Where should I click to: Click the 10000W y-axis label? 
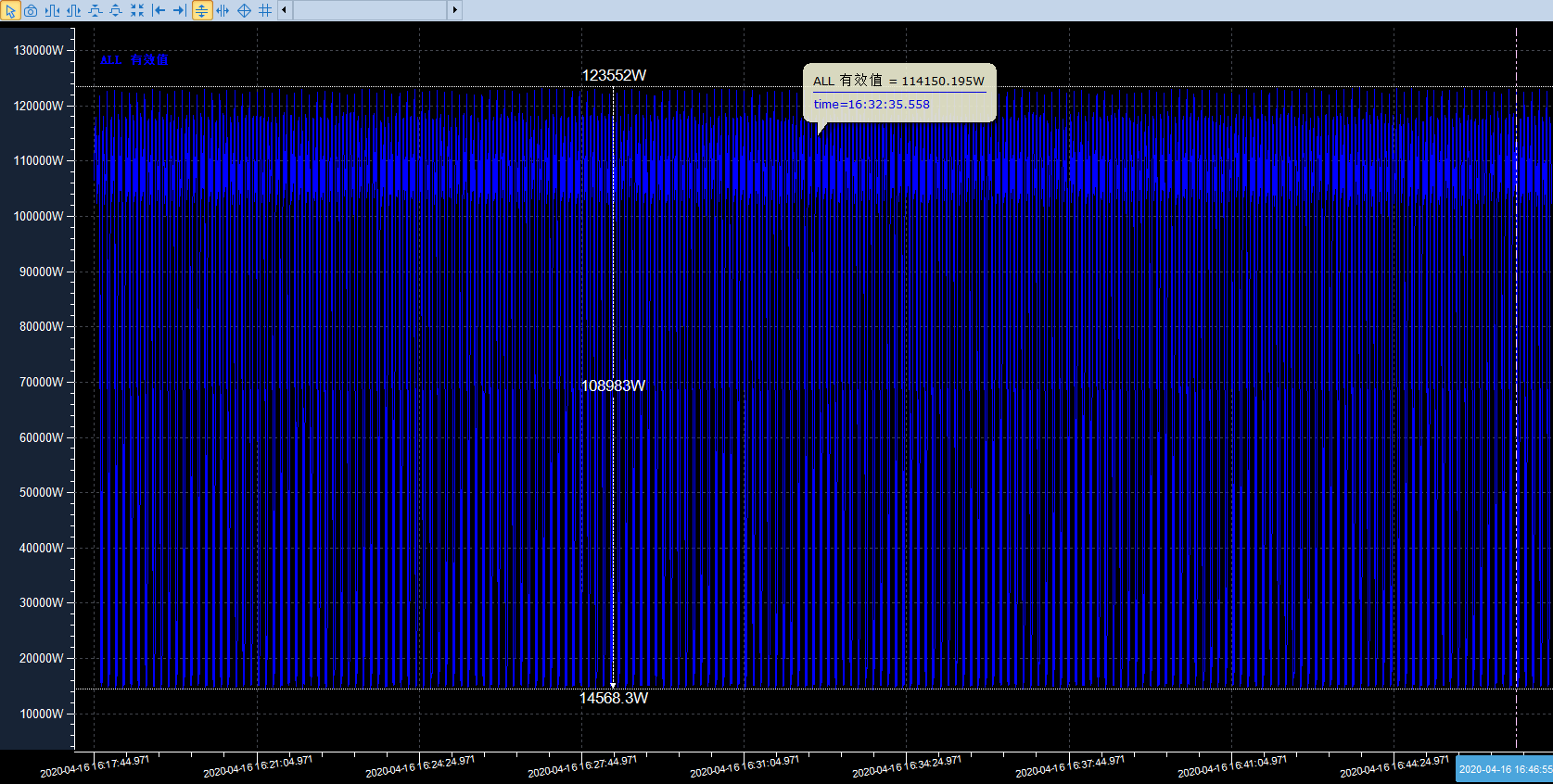[x=42, y=714]
